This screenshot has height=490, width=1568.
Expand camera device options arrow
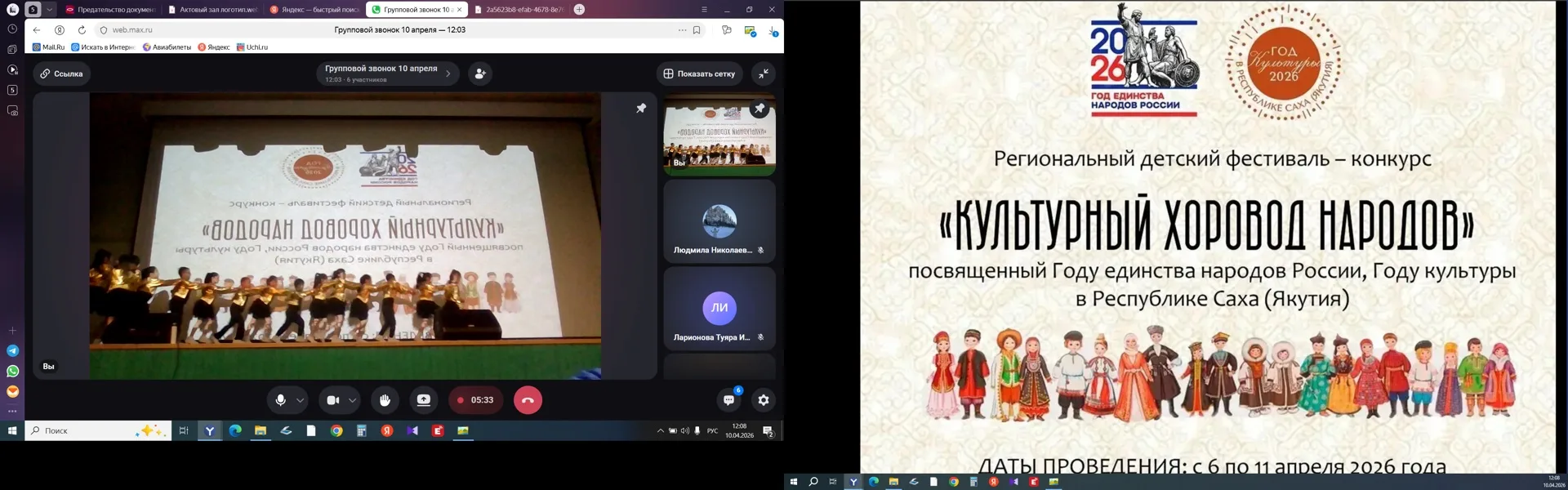coord(353,400)
